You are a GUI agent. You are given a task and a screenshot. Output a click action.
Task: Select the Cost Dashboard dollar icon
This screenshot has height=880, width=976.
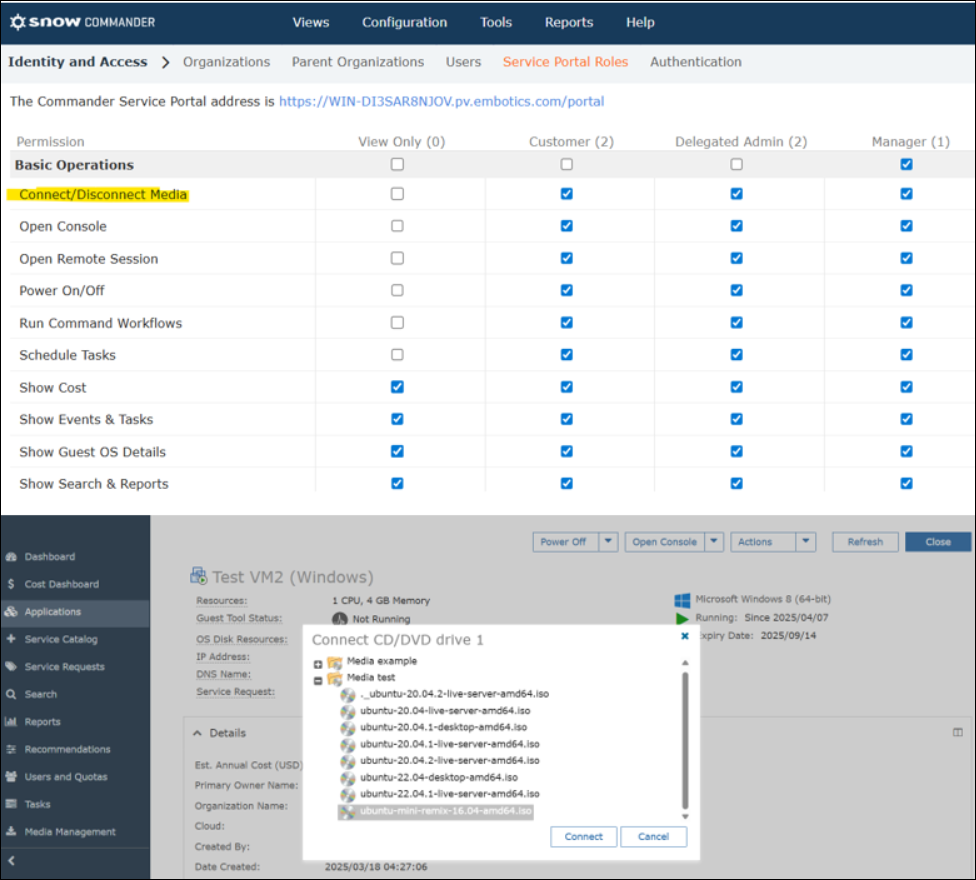point(11,584)
